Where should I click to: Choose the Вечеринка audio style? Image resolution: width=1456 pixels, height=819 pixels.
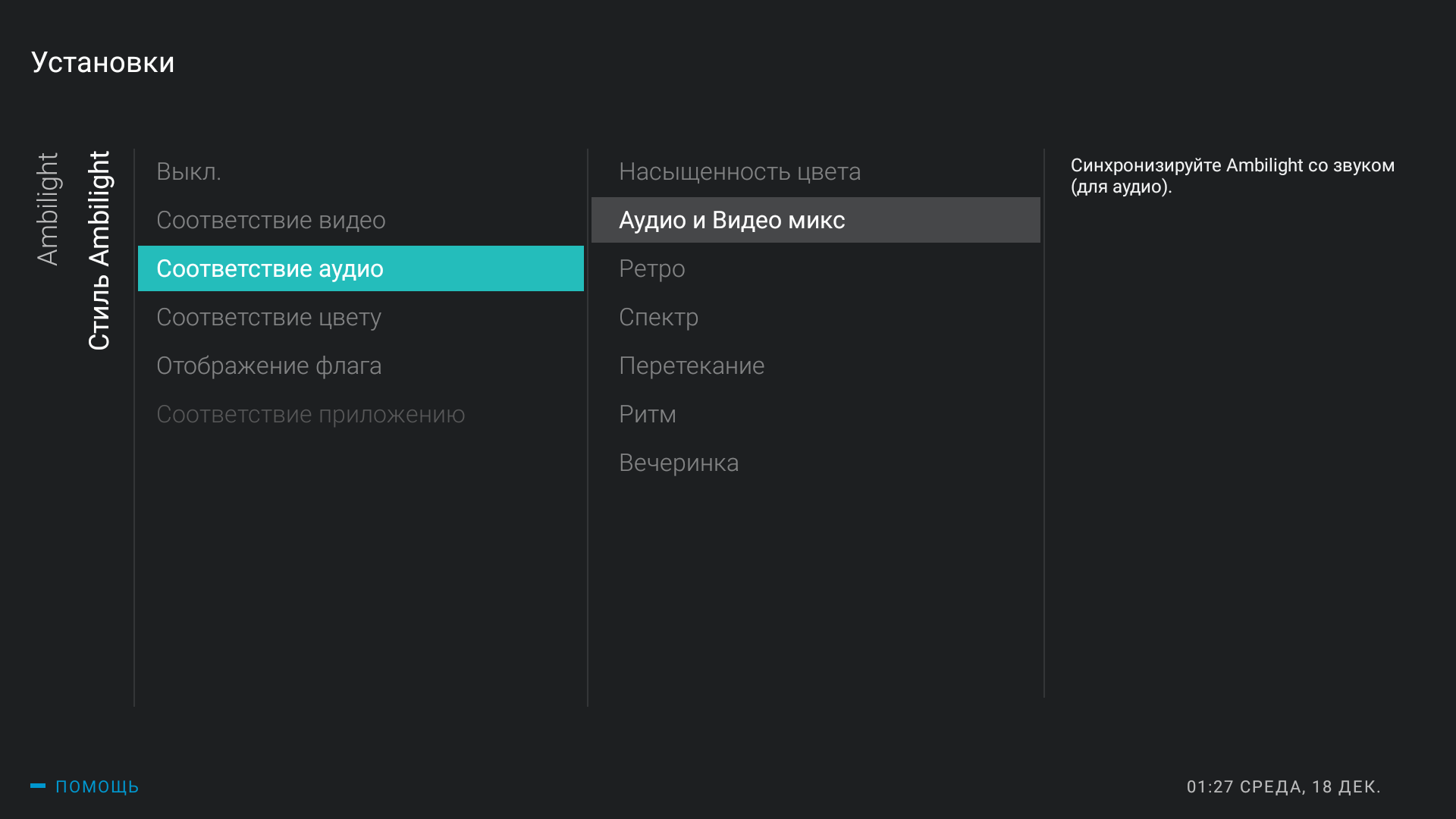(678, 463)
